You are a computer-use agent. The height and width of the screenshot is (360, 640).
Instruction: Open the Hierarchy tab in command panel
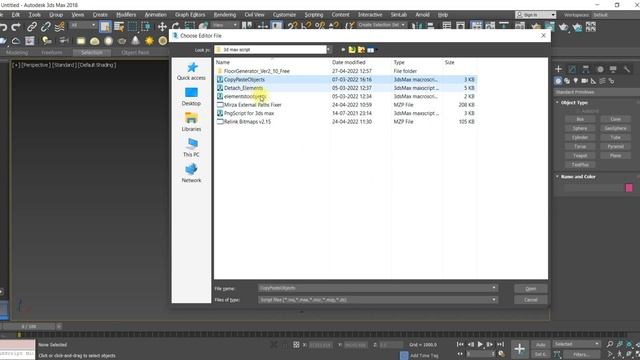pos(586,69)
